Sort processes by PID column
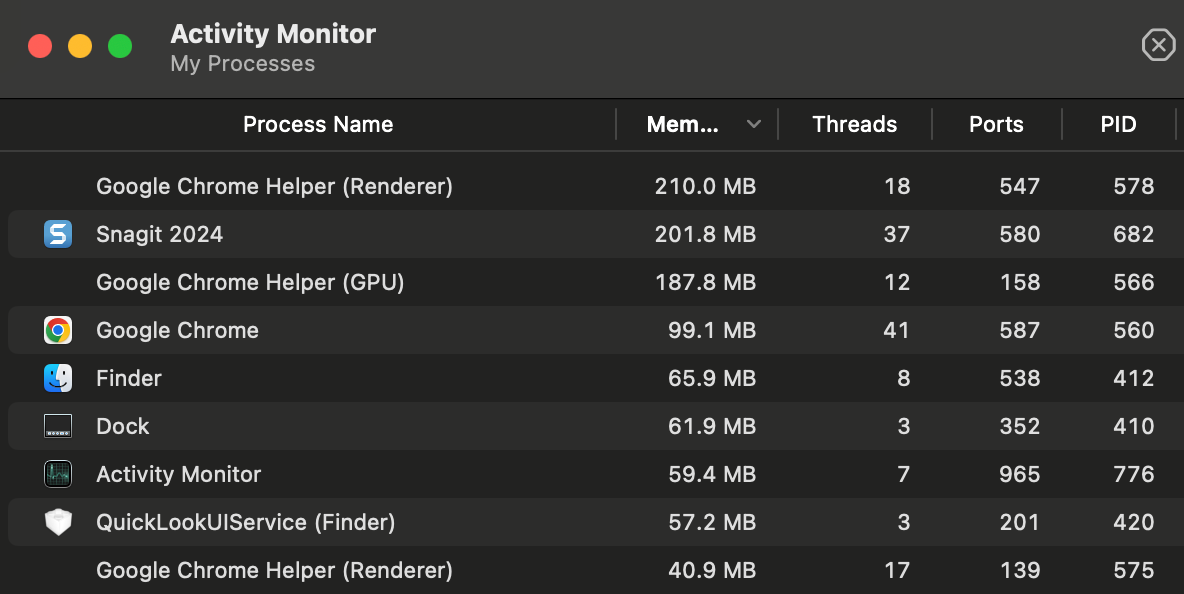The width and height of the screenshot is (1184, 594). pyautogui.click(x=1119, y=124)
